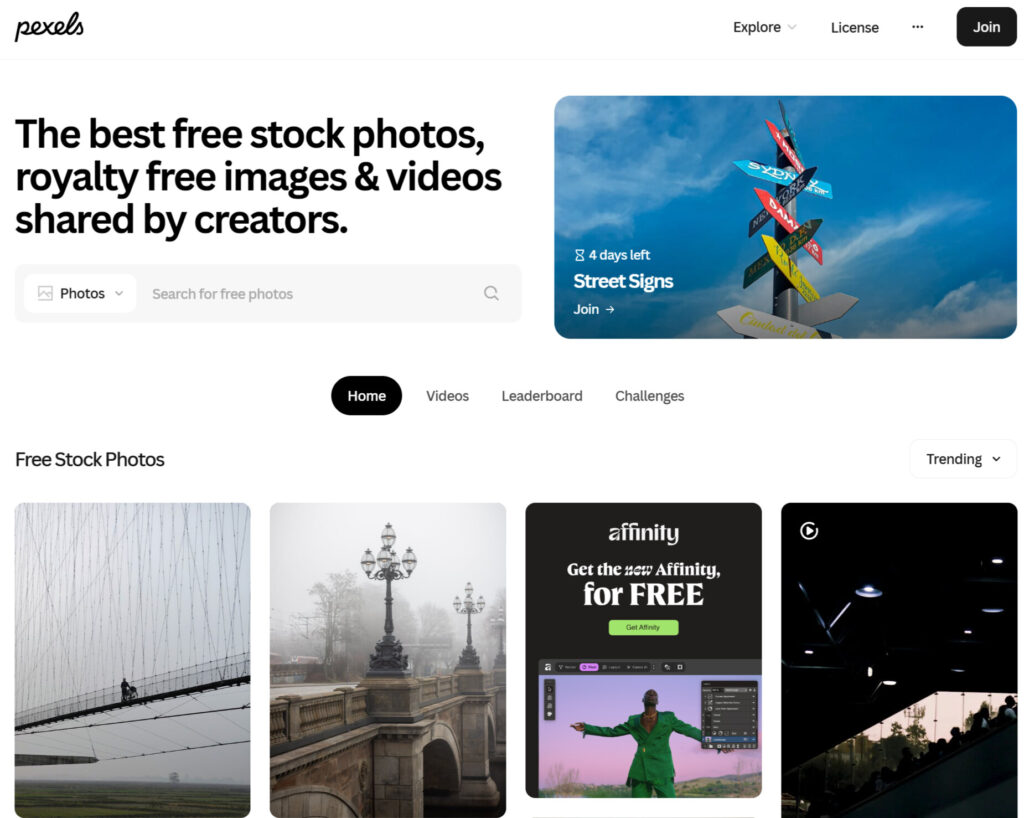The width and height of the screenshot is (1024, 818).
Task: Click the black Join button
Action: coord(986,27)
